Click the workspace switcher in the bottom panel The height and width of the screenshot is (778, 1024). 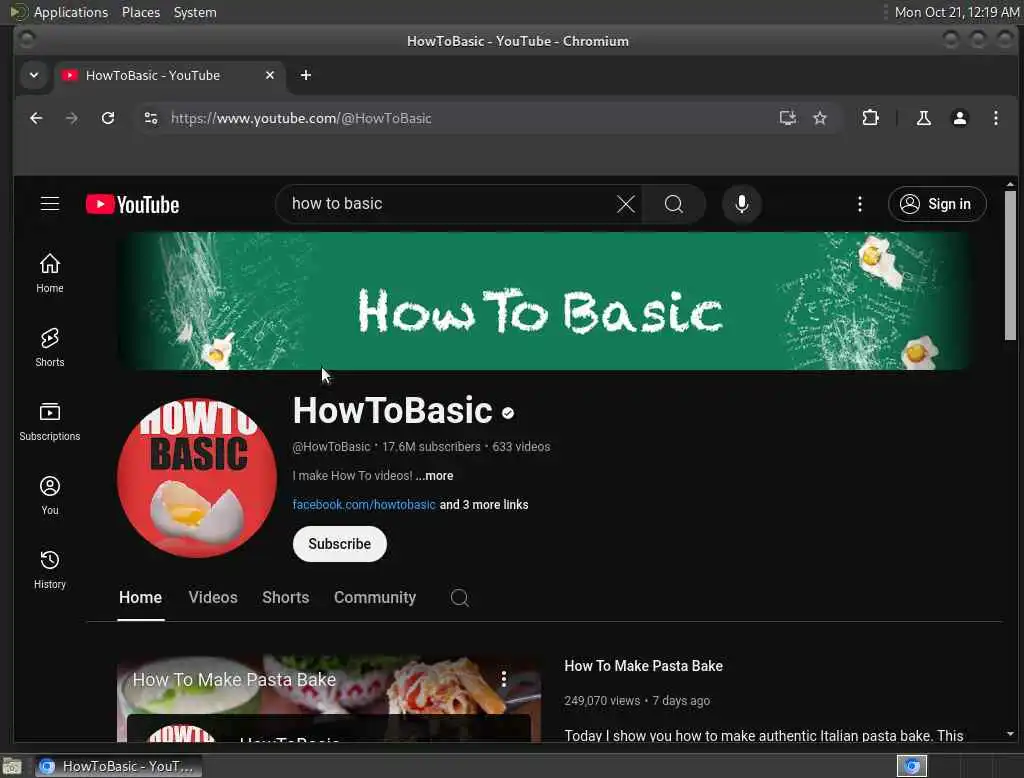tap(912, 766)
